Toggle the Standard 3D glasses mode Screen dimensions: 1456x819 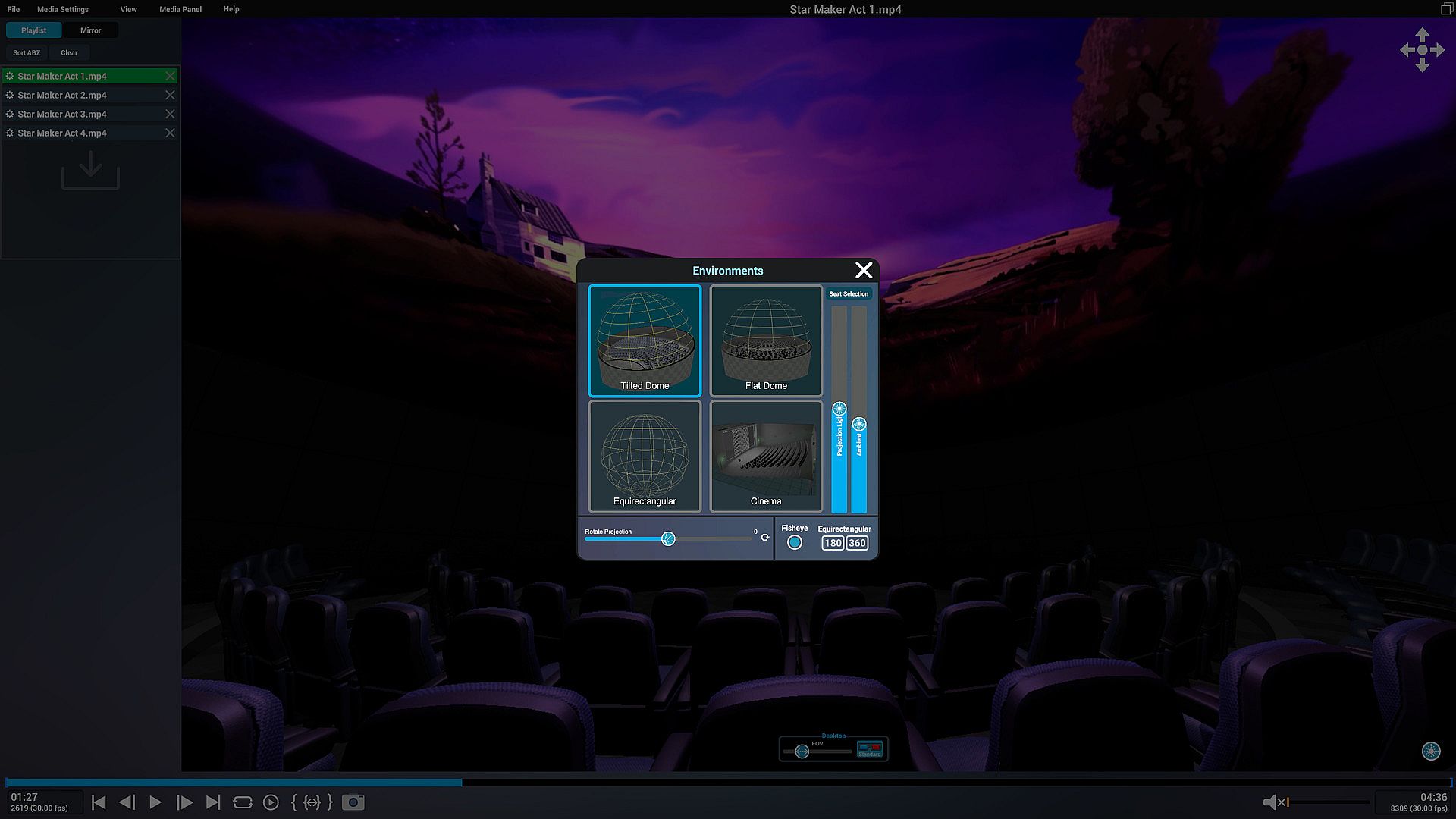point(870,749)
